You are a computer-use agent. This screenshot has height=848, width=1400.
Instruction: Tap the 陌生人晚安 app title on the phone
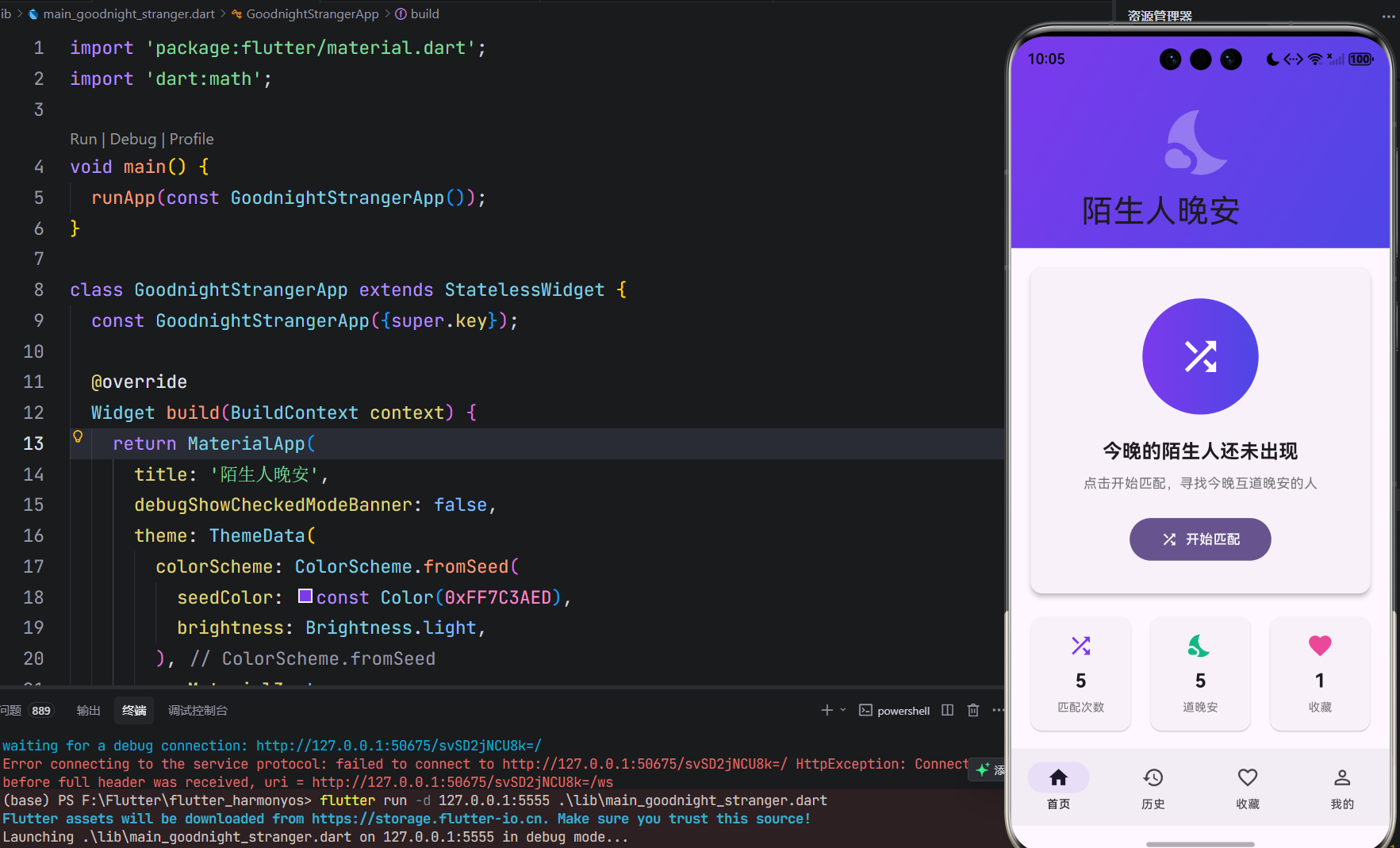click(1160, 211)
